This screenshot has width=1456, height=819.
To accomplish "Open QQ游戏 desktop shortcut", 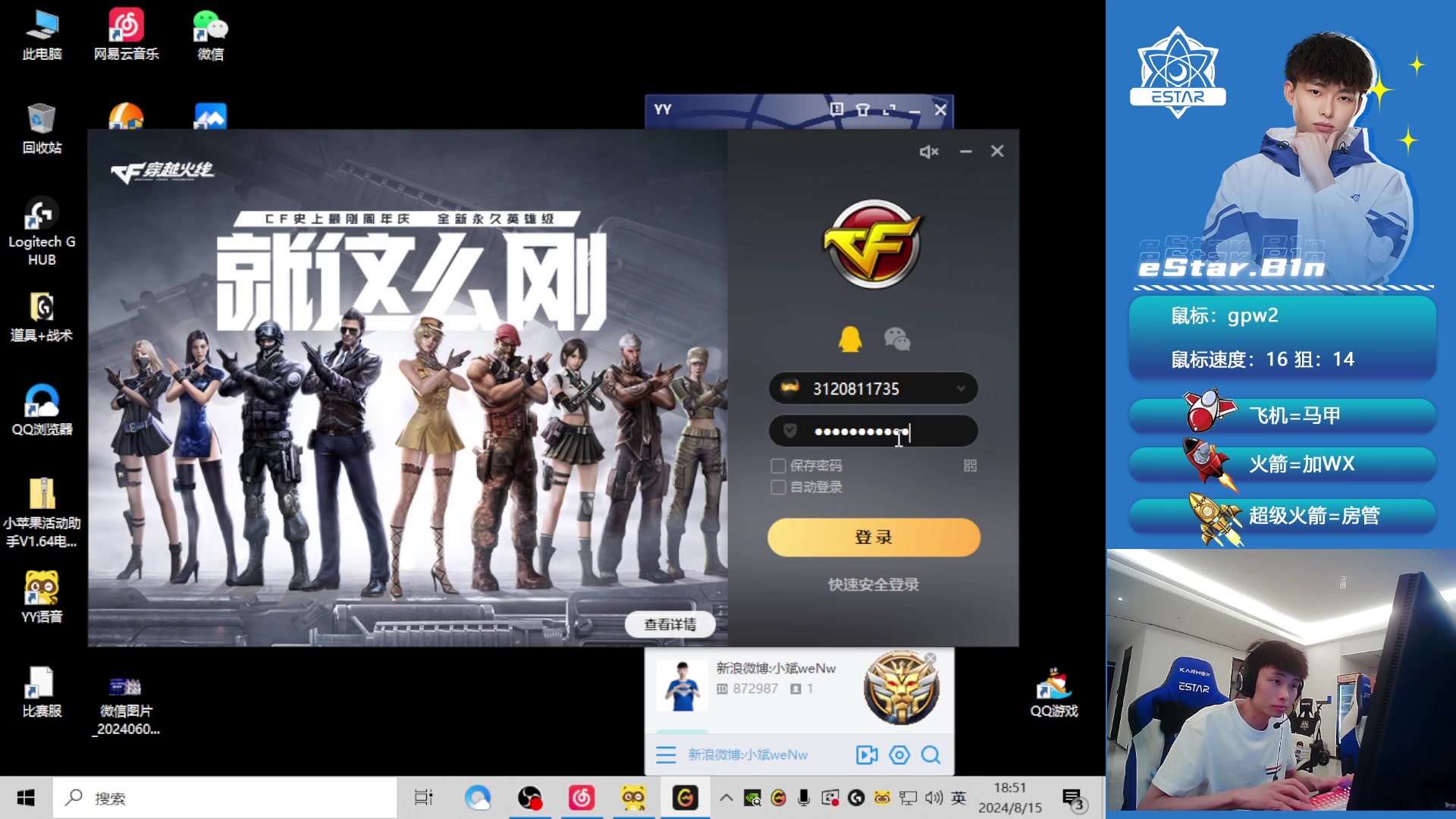I will [x=1054, y=692].
